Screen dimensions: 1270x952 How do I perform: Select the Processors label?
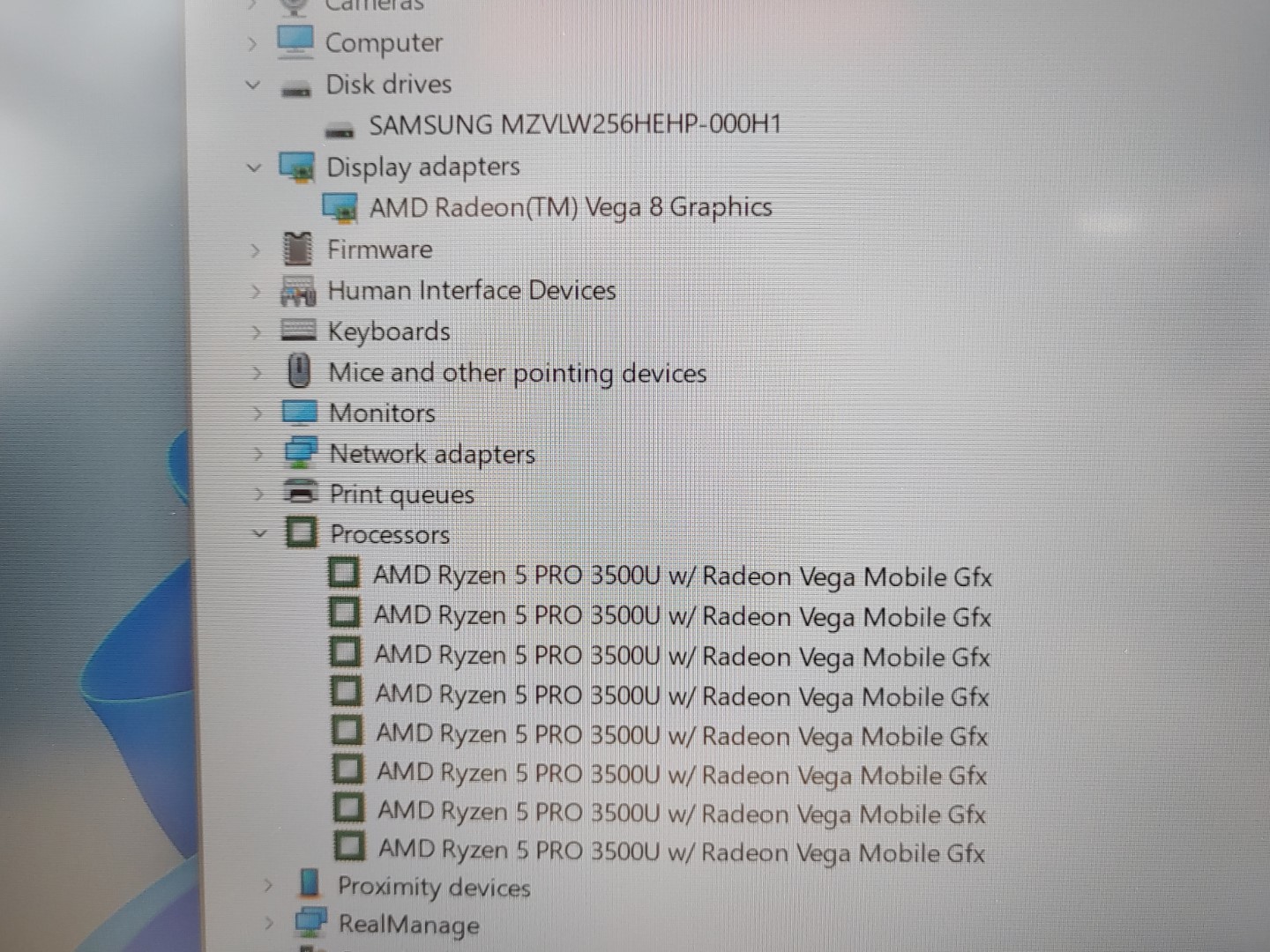390,534
